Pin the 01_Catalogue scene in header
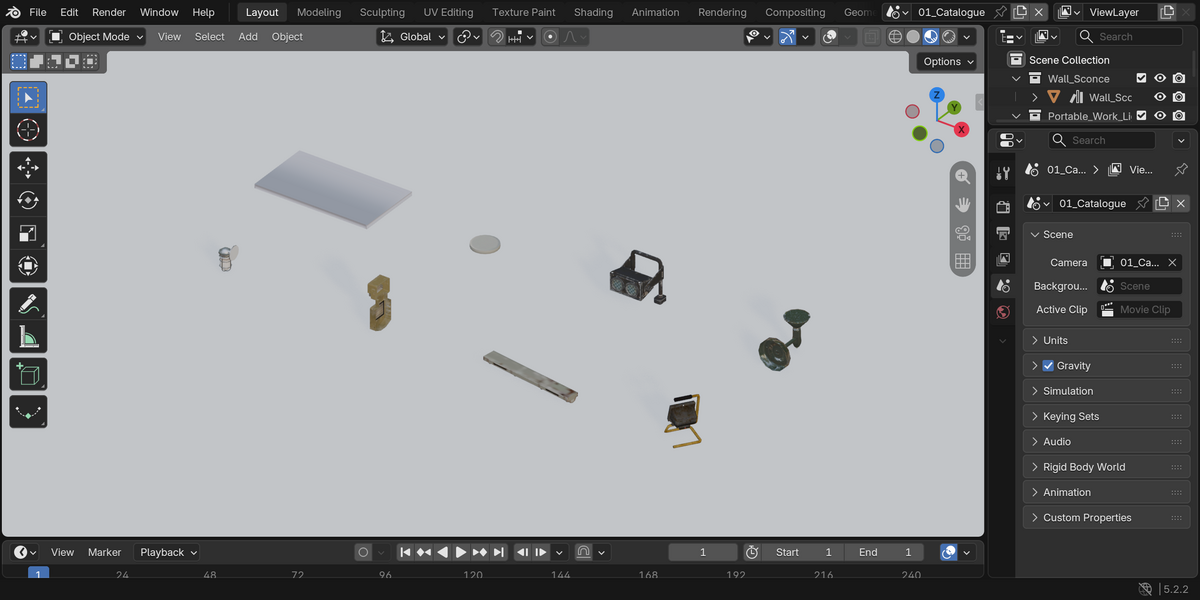This screenshot has height=600, width=1200. point(1000,12)
